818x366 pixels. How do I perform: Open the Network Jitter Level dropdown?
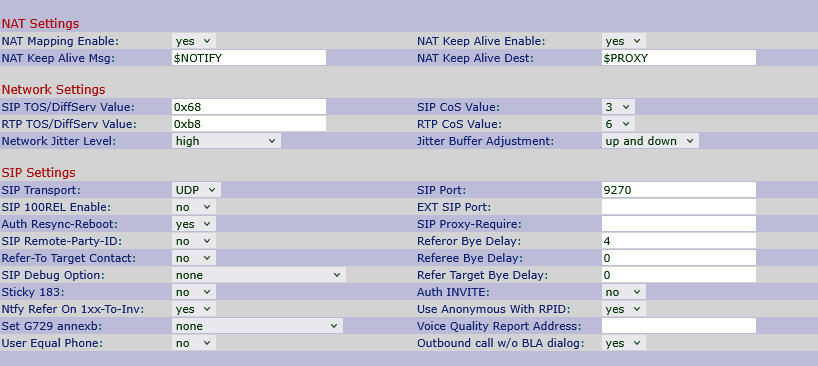(x=226, y=141)
